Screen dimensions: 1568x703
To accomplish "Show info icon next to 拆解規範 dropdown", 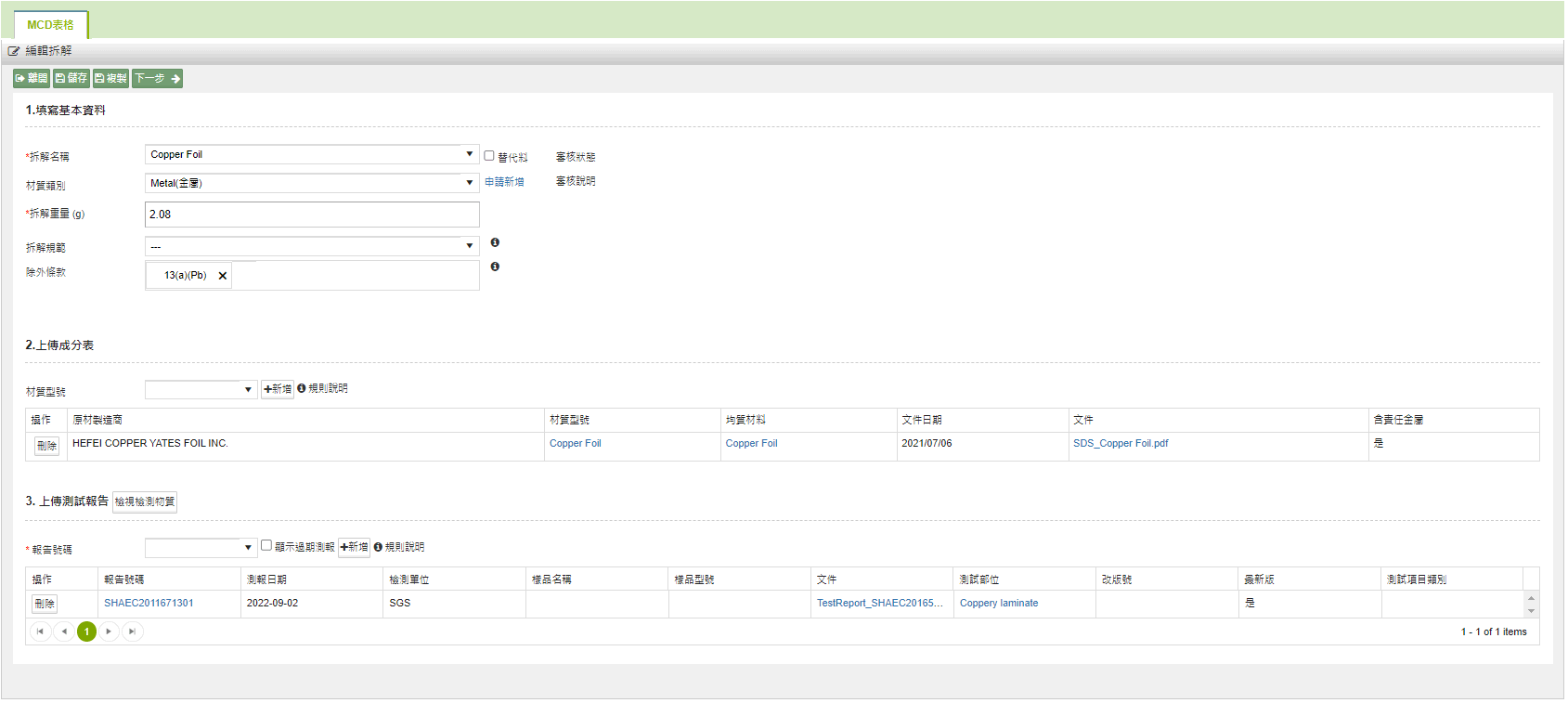I will (495, 242).
